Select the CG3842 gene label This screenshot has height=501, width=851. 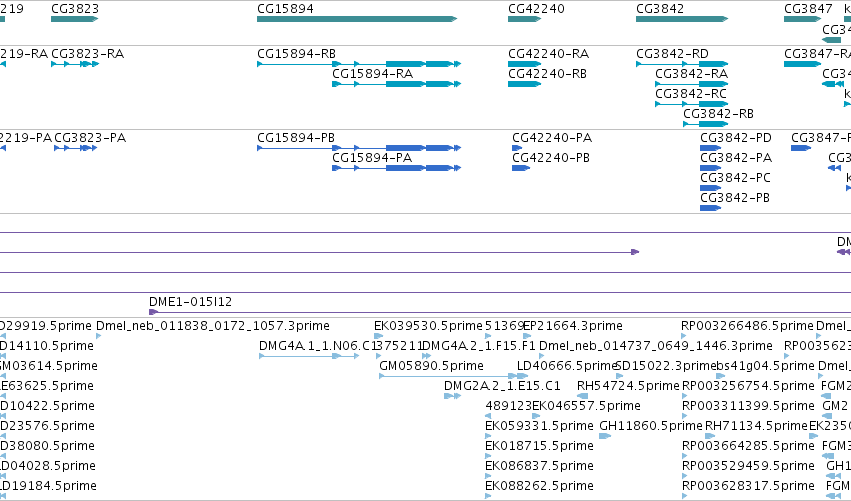(x=660, y=9)
